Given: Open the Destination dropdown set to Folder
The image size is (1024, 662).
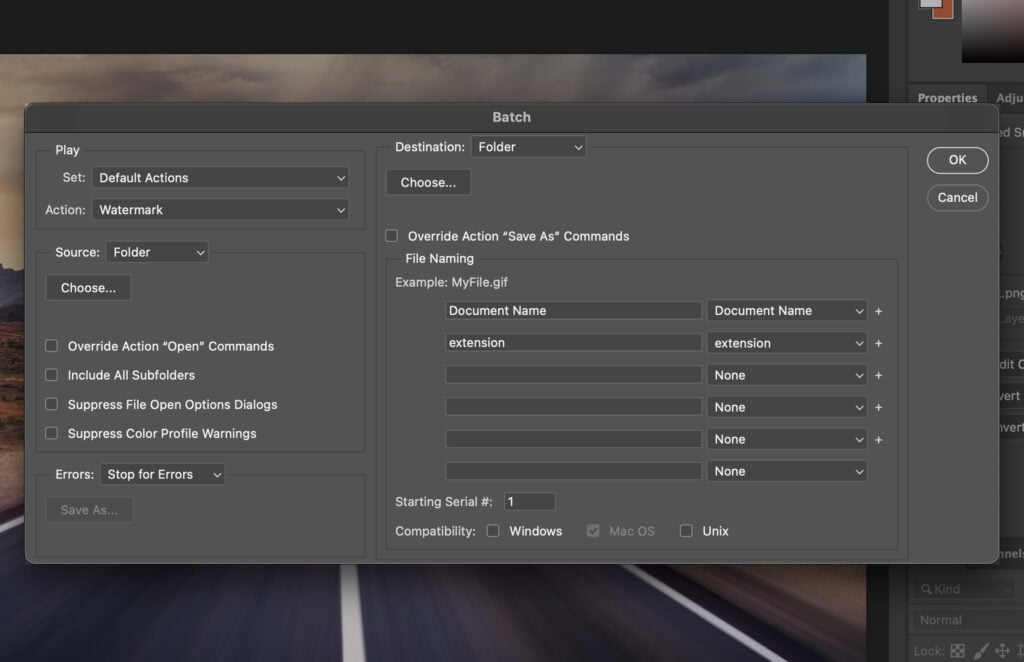Looking at the screenshot, I should click(529, 146).
